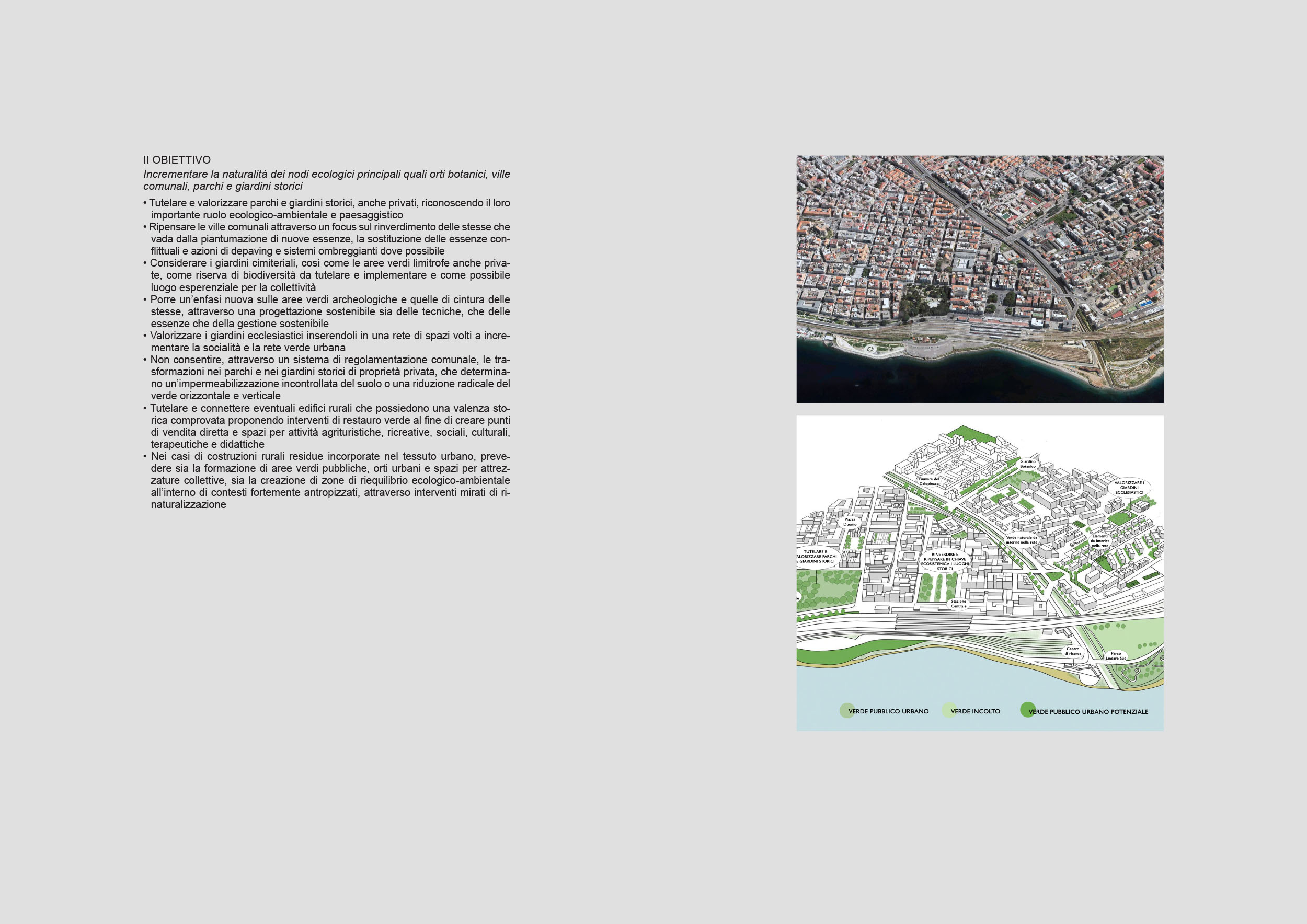Viewport: 1307px width, 924px height.
Task: Click the bullet starting 'Tutelare e connettere eventuali'
Action: 327,426
